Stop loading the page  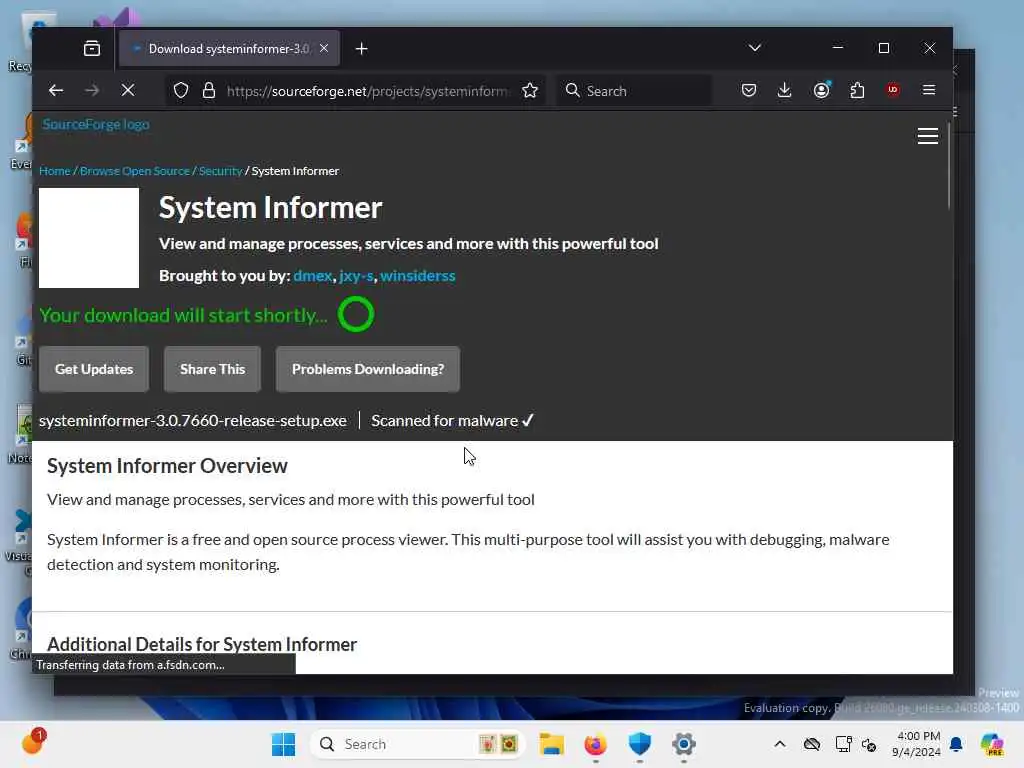128,90
